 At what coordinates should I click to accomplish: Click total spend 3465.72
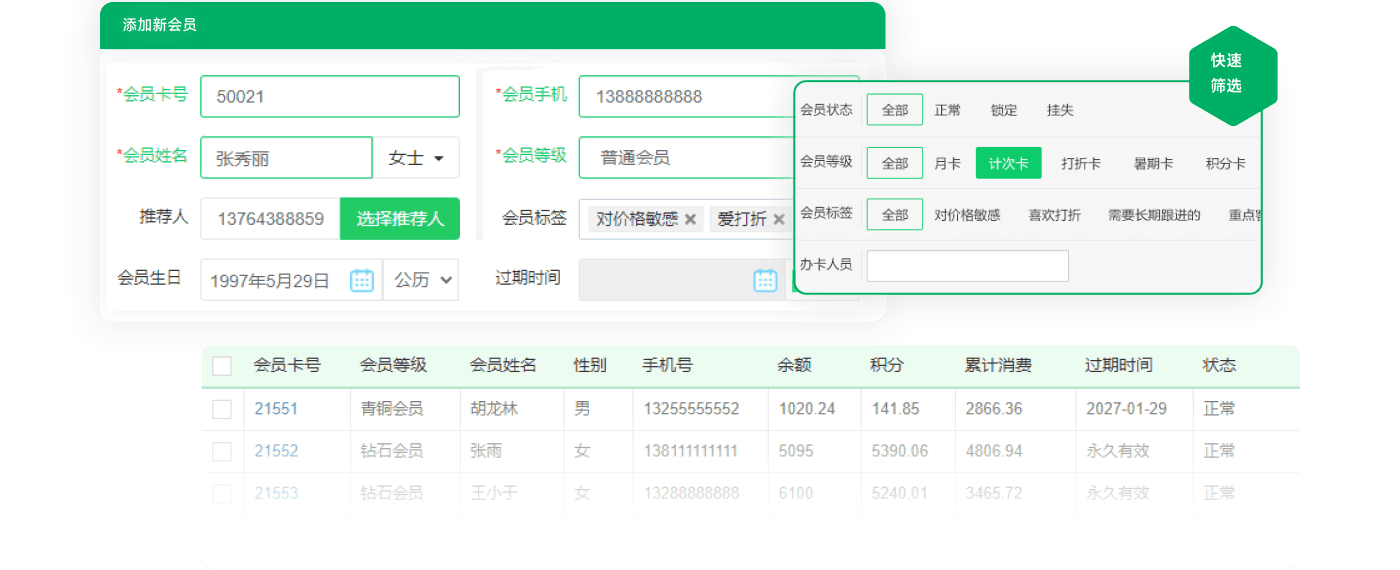[994, 493]
